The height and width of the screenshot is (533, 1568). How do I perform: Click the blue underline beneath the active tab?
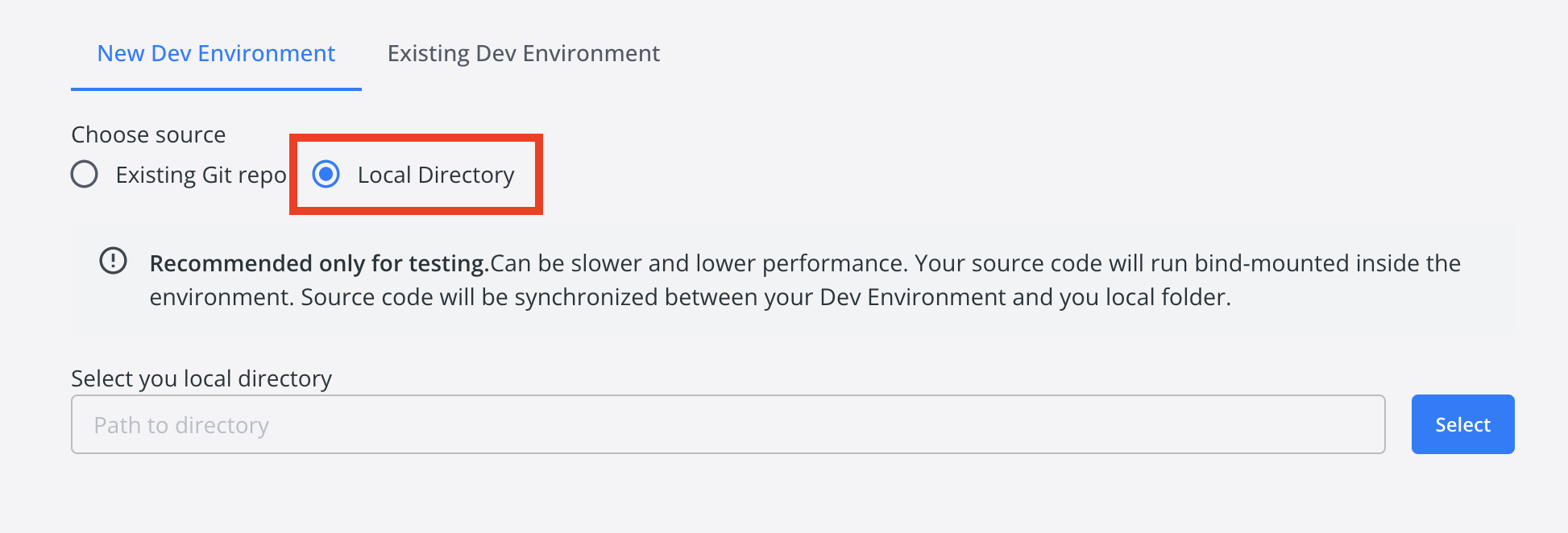(x=216, y=89)
